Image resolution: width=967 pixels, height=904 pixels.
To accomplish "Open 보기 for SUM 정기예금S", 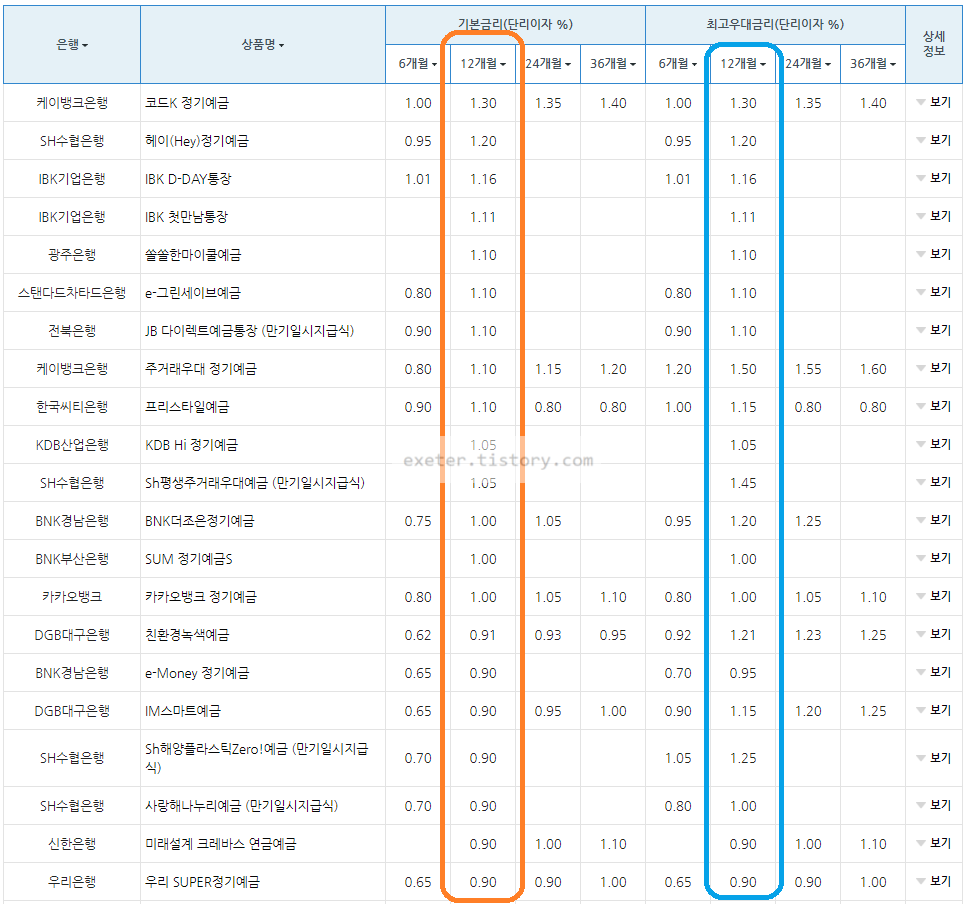I will [x=934, y=559].
